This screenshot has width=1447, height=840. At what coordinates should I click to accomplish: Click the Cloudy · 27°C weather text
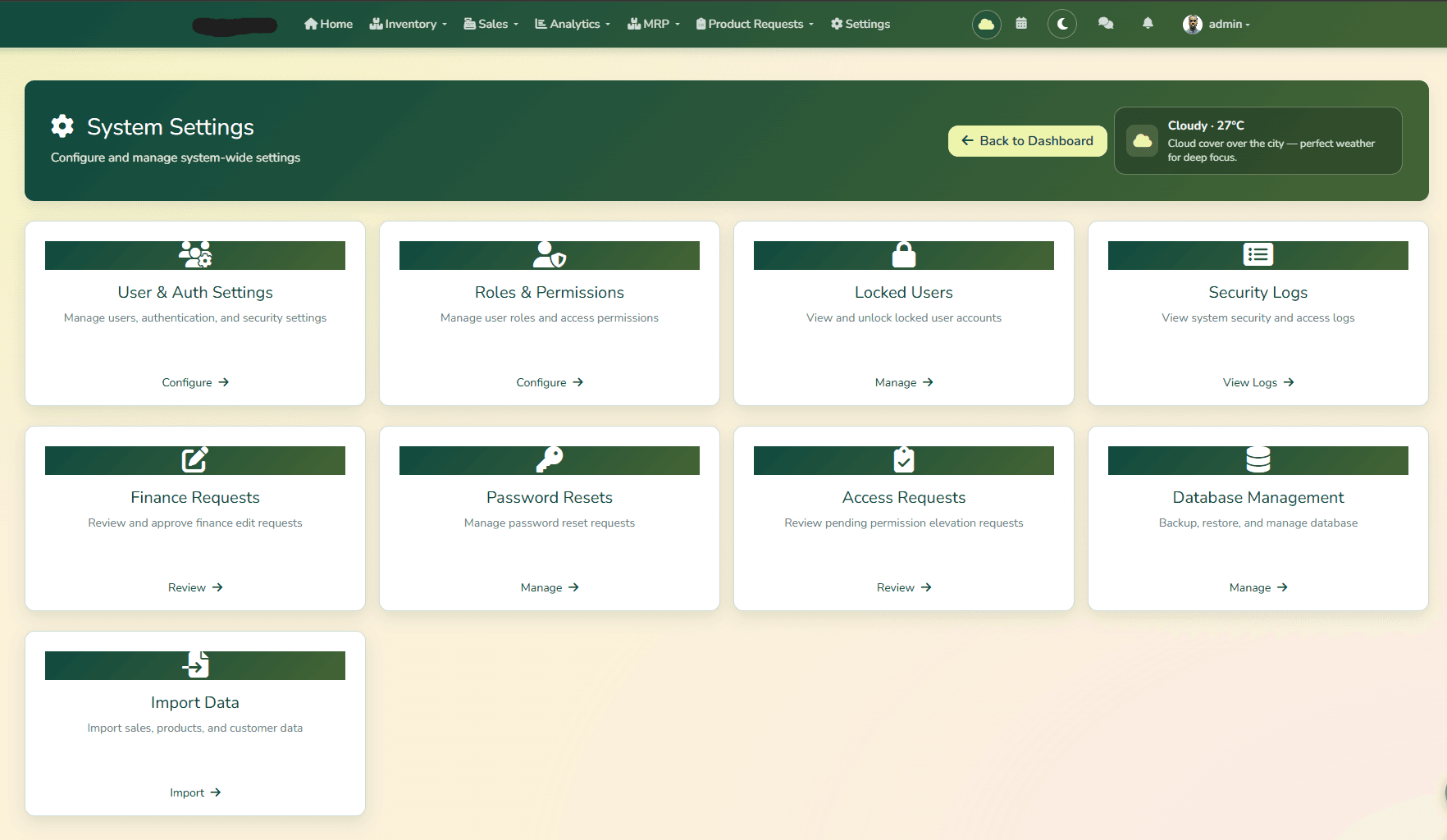pos(1206,126)
